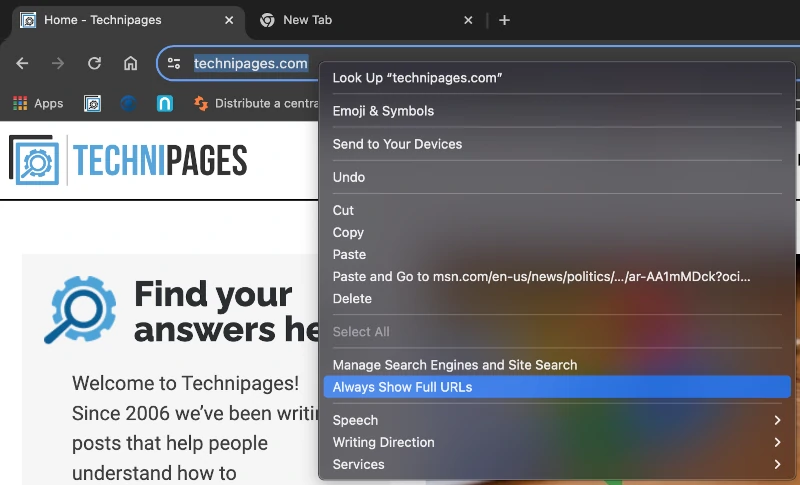Close the Home - Technipages tab
The image size is (800, 485).
229,20
